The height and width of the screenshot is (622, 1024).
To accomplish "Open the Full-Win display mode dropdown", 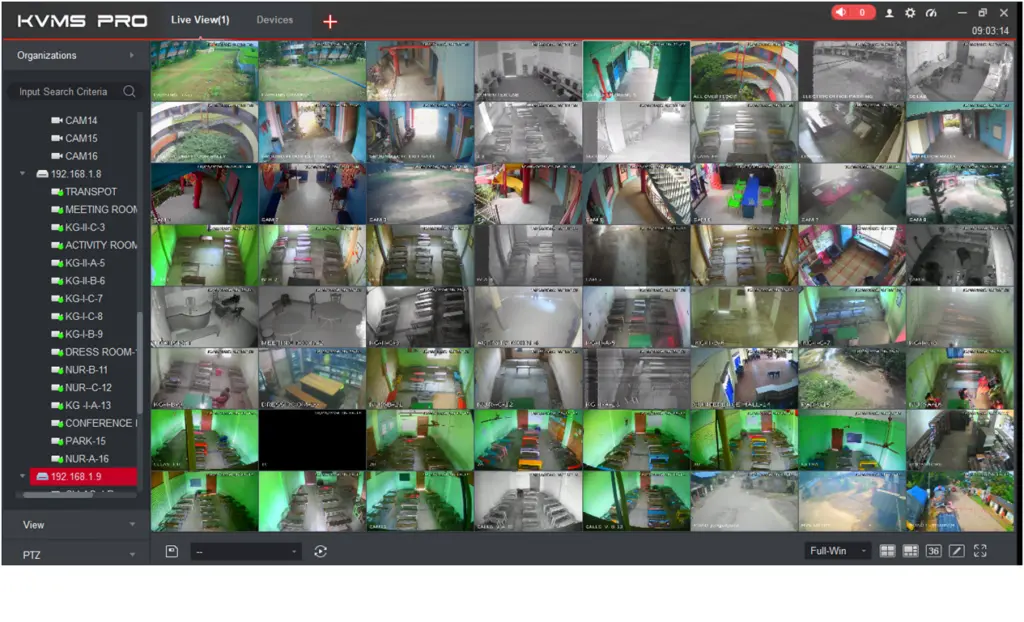I will pos(837,551).
